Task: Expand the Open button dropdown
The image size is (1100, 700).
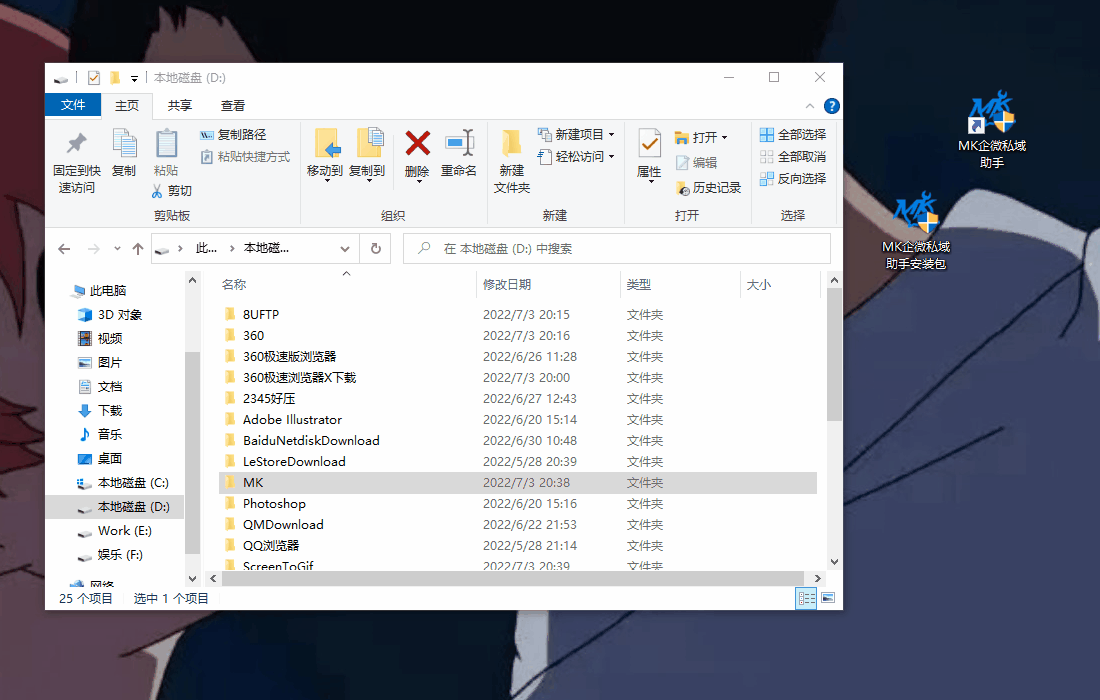Action: pyautogui.click(x=725, y=137)
